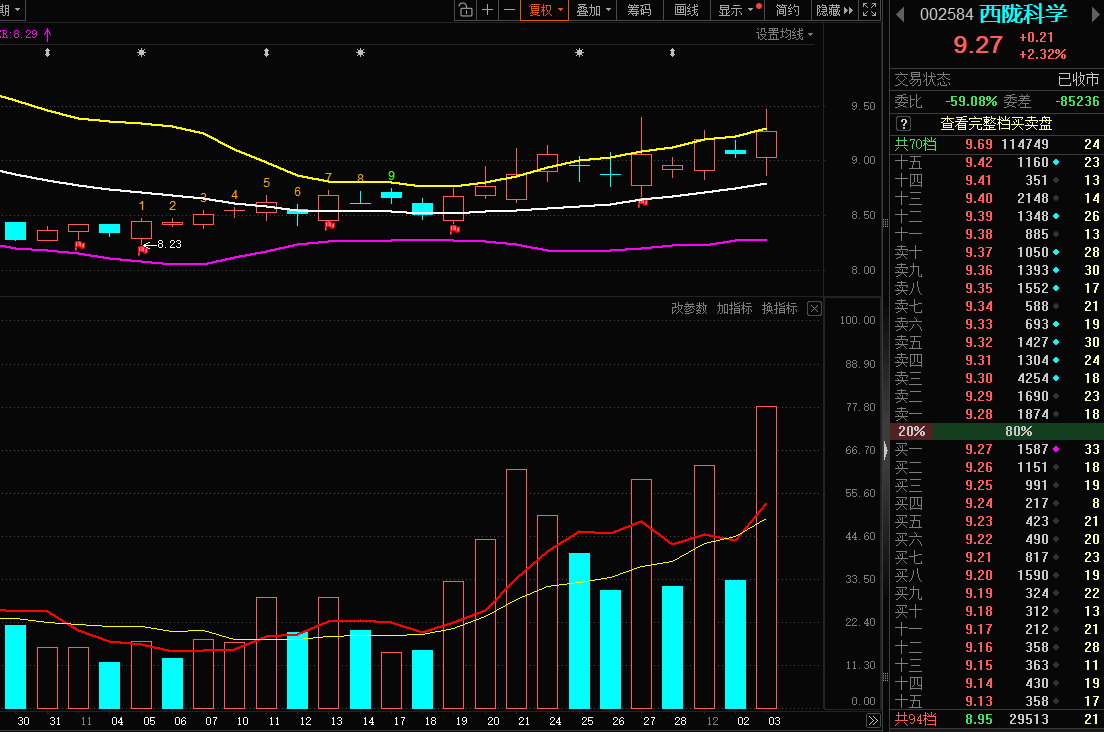
Task: Open the period dropdown at top left
Action: 12,10
